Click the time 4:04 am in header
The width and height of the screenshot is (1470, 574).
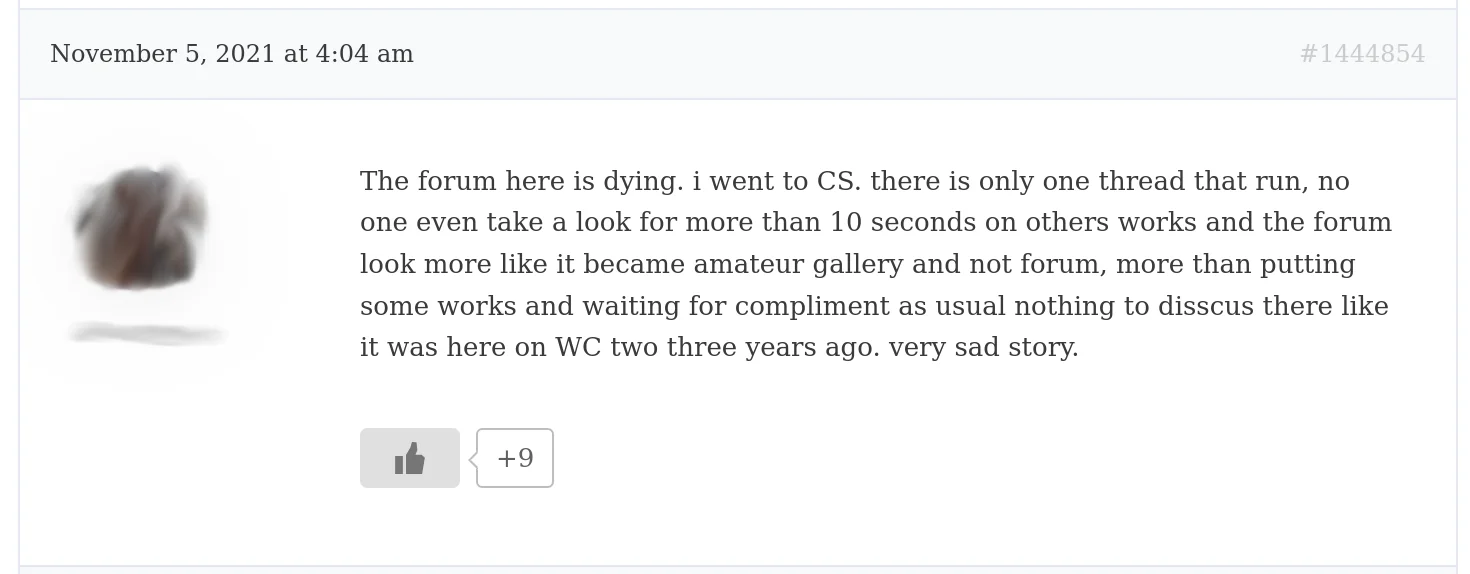[364, 54]
